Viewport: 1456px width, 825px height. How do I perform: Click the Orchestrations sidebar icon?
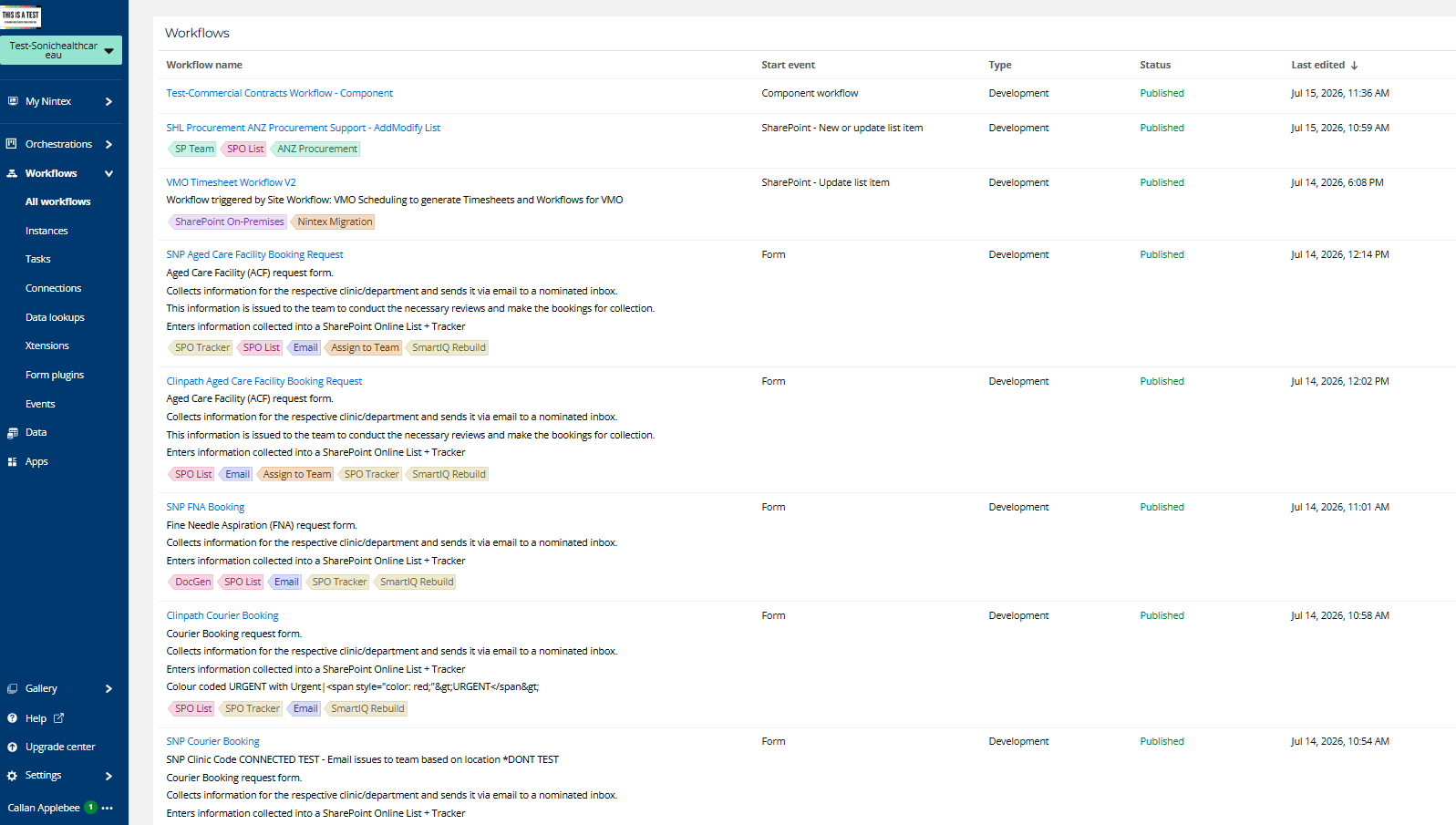[12, 144]
